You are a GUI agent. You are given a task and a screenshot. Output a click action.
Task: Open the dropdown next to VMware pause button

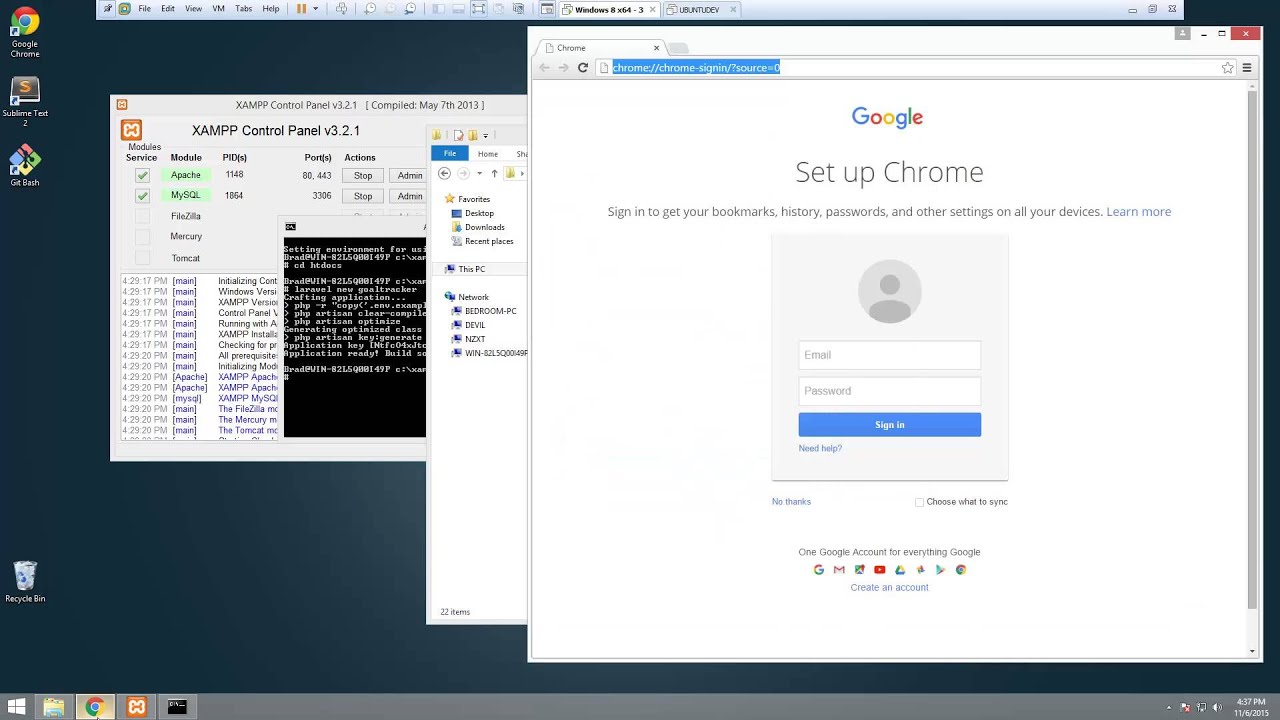(x=316, y=9)
